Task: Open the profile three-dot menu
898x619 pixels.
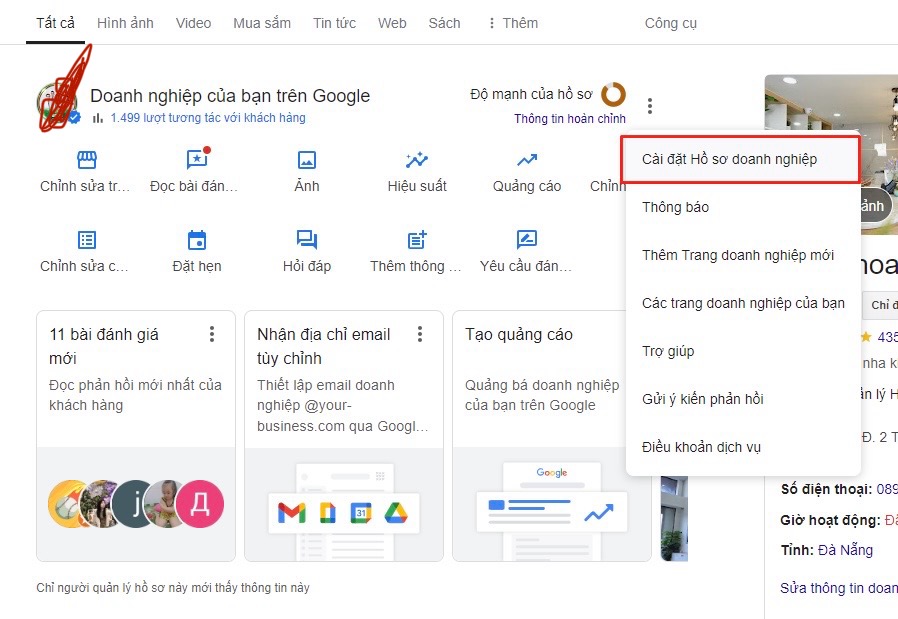Action: click(649, 106)
